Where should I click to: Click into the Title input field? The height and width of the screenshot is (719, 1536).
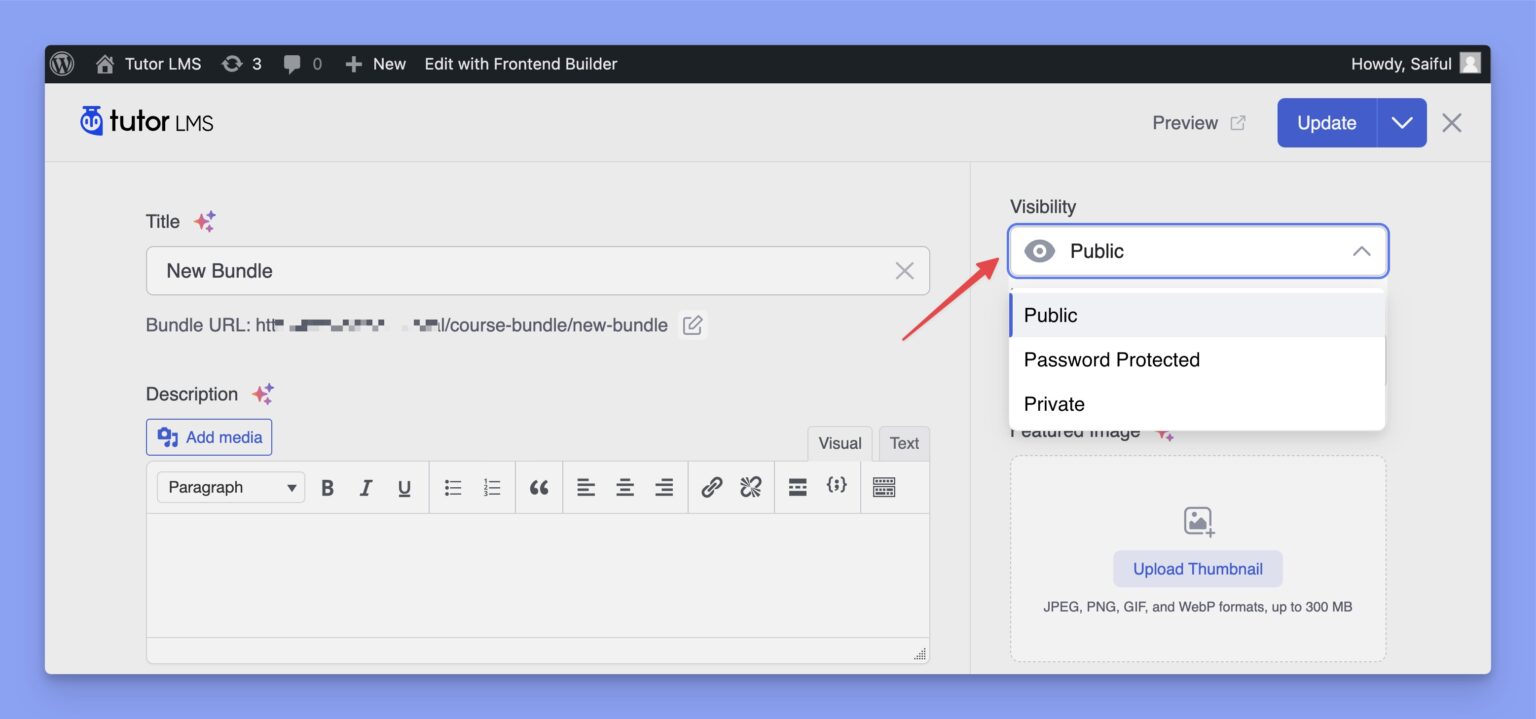pos(520,271)
